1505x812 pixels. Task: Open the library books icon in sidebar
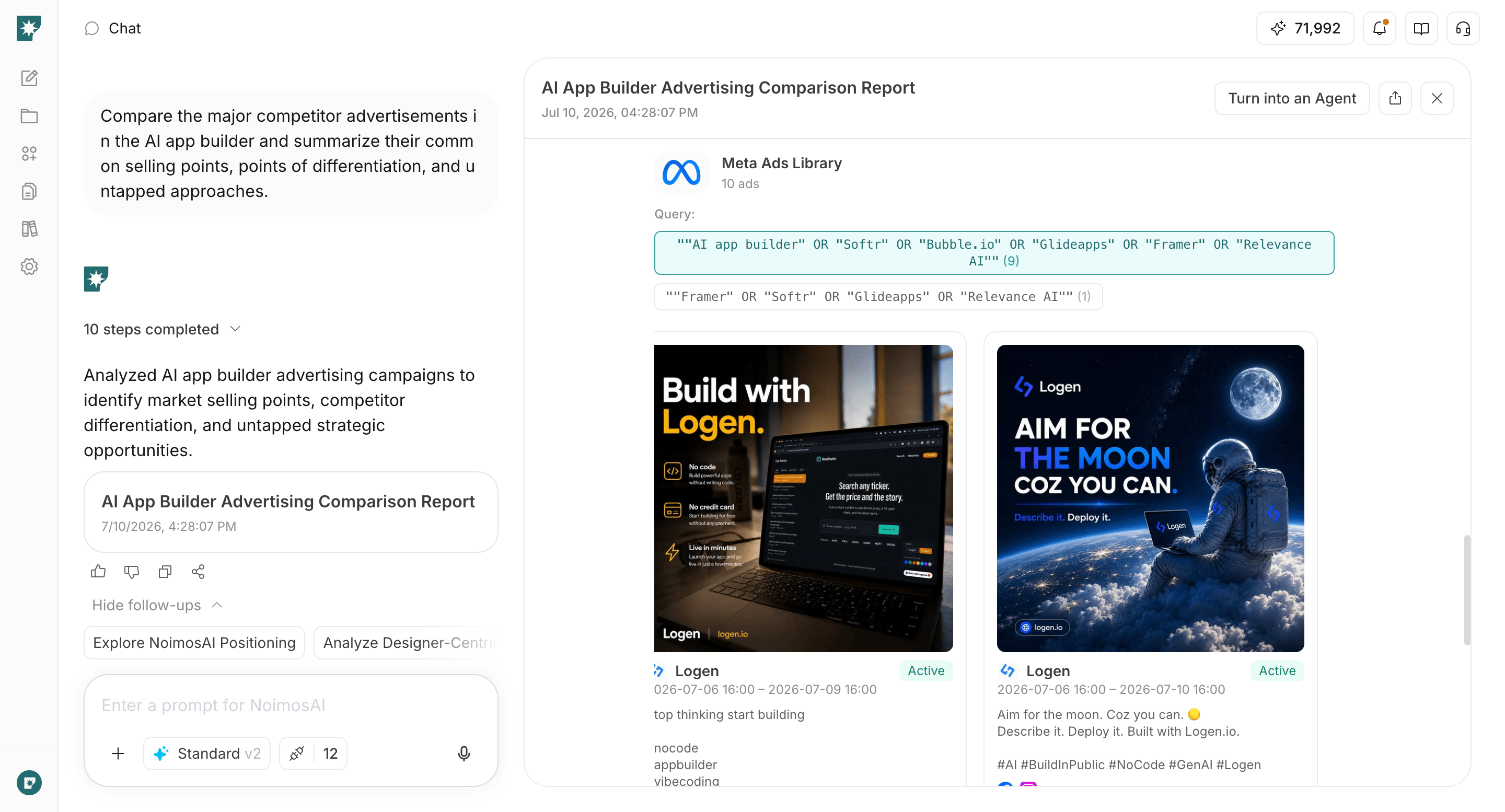29,229
